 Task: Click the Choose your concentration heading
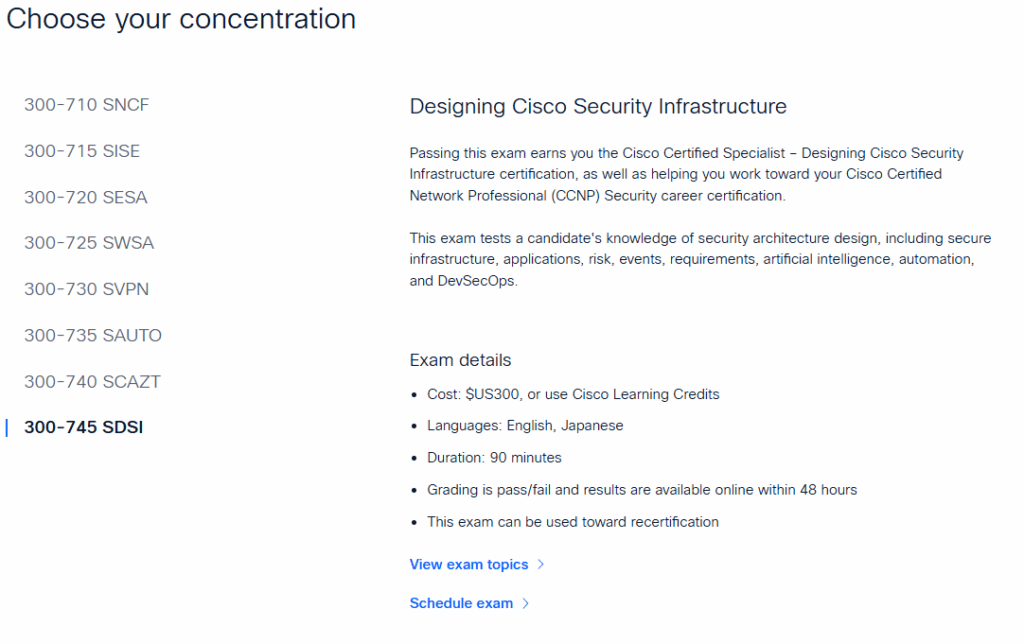(181, 19)
